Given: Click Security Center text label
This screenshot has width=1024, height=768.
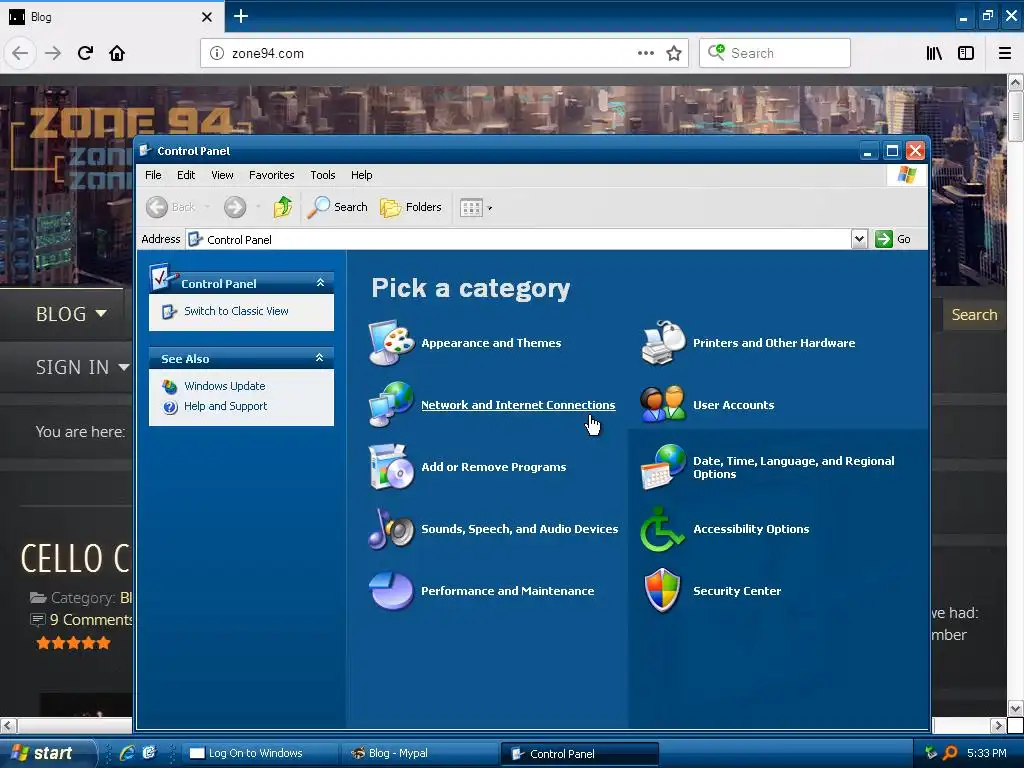Looking at the screenshot, I should pyautogui.click(x=737, y=591).
